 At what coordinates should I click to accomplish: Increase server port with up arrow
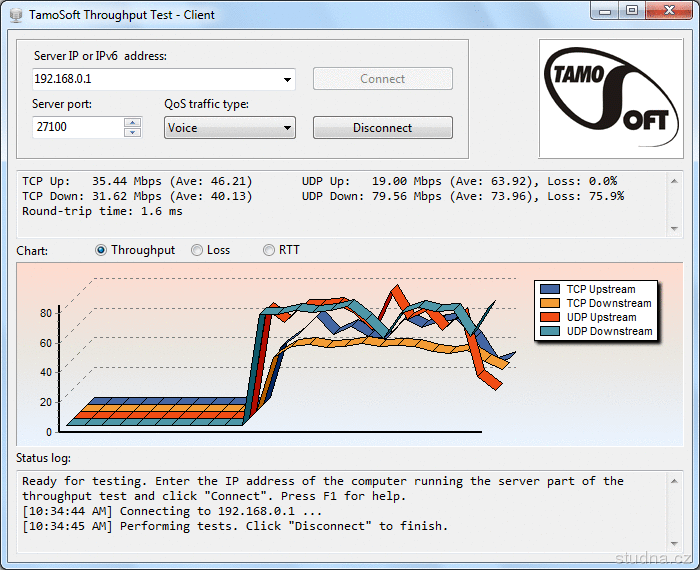[x=133, y=123]
